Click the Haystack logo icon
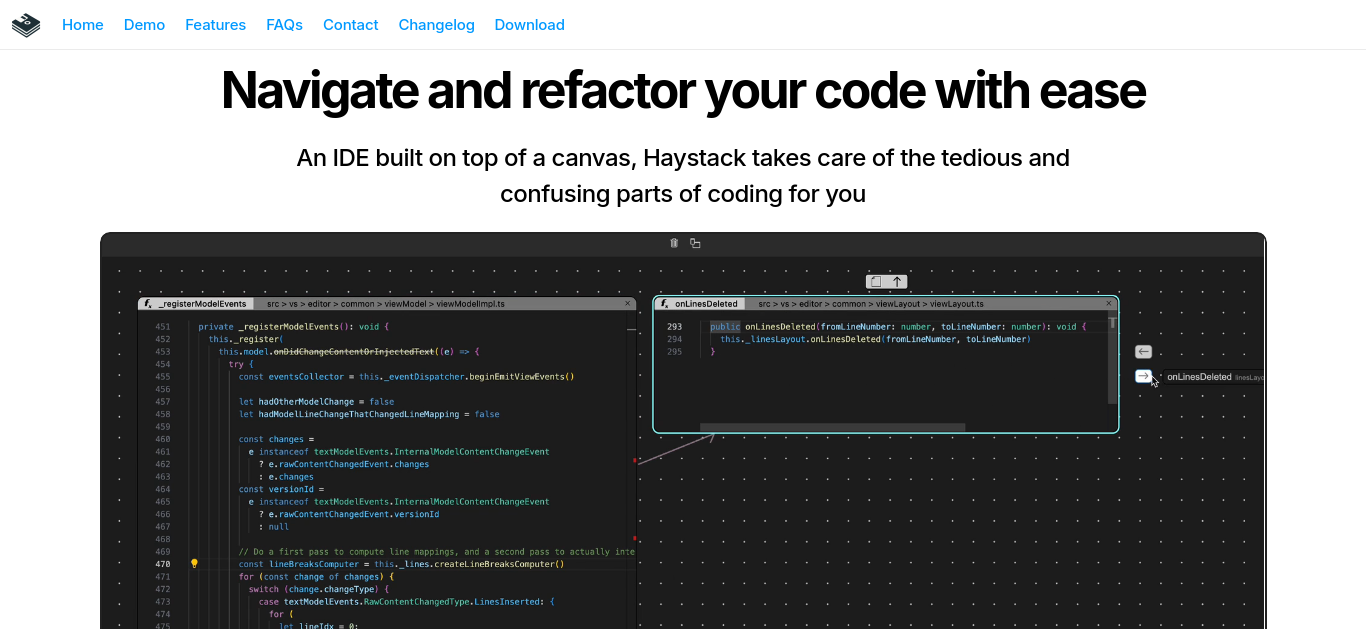Image resolution: width=1366 pixels, height=629 pixels. [x=26, y=25]
